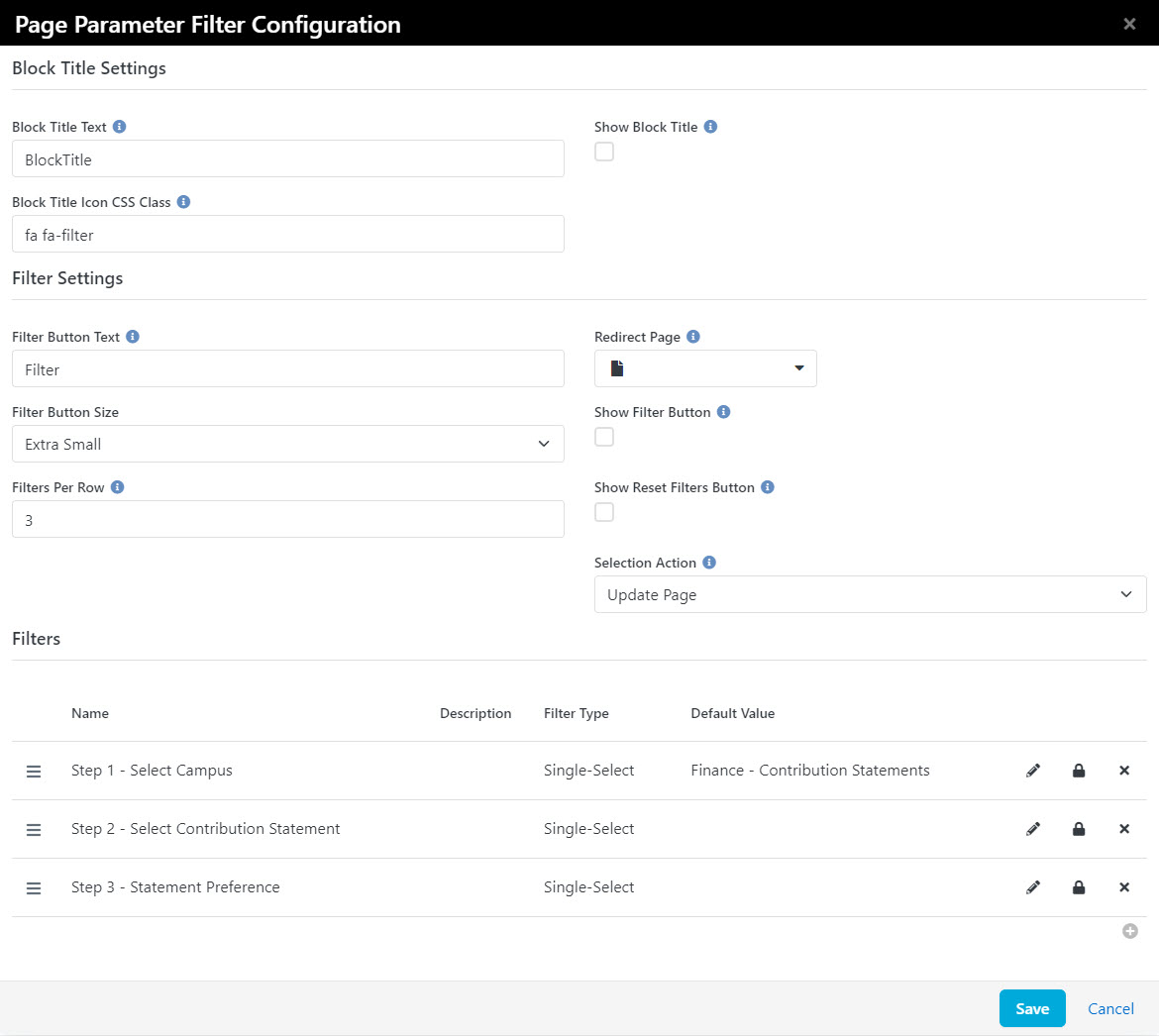This screenshot has width=1159, height=1036.
Task: Click 'Finance - Contribution Statements' default value
Action: coord(810,770)
